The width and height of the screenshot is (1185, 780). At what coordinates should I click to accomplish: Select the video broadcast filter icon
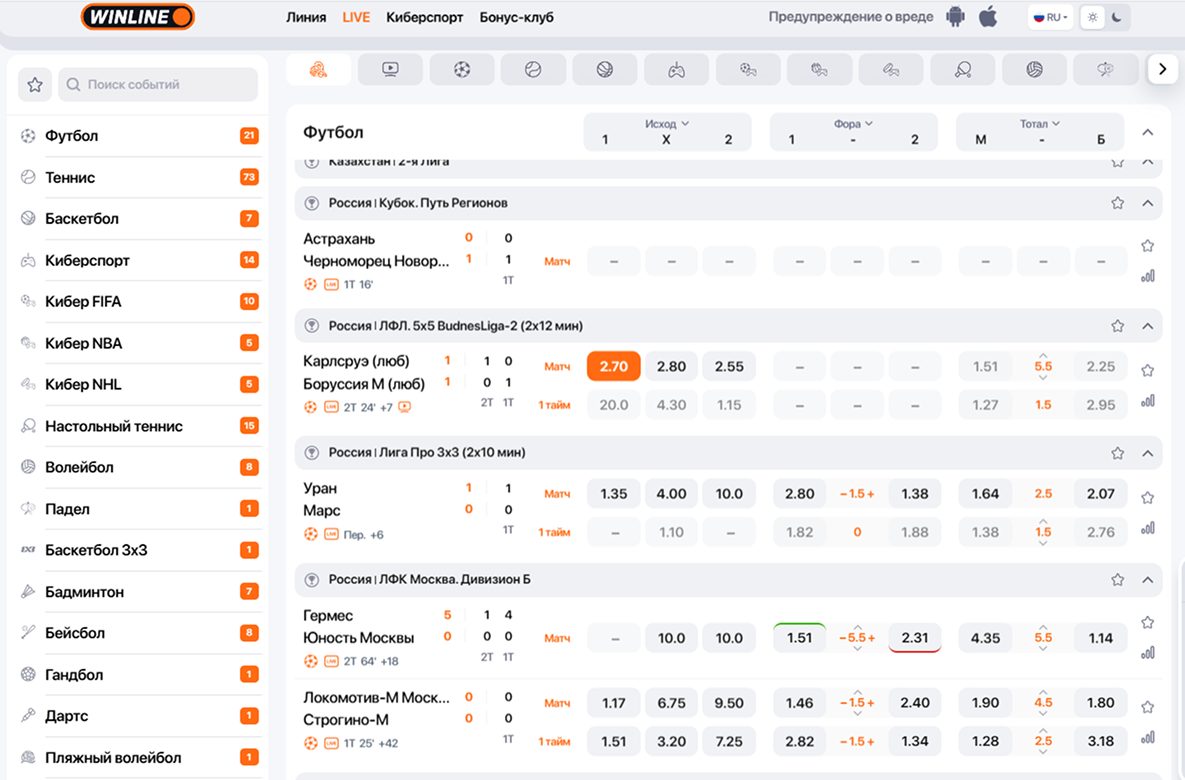390,69
